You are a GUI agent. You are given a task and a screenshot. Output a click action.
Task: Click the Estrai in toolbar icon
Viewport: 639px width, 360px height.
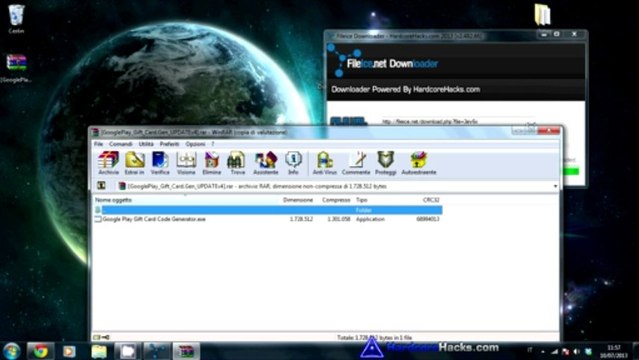134,163
